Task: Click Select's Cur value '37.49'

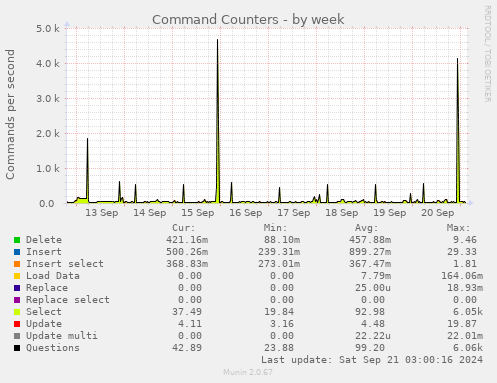Action: coord(187,312)
